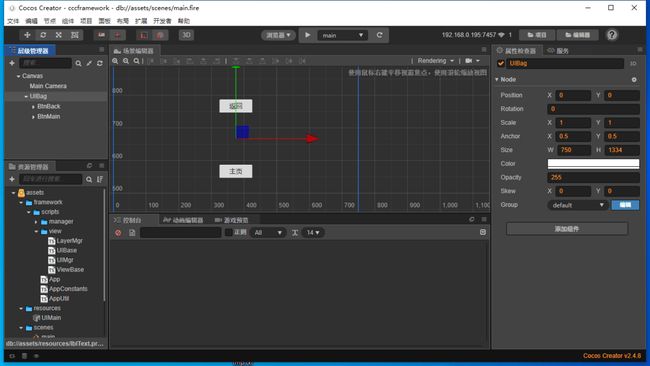The height and width of the screenshot is (366, 650).
Task: Switch to the game preview tab
Action: coord(231,220)
